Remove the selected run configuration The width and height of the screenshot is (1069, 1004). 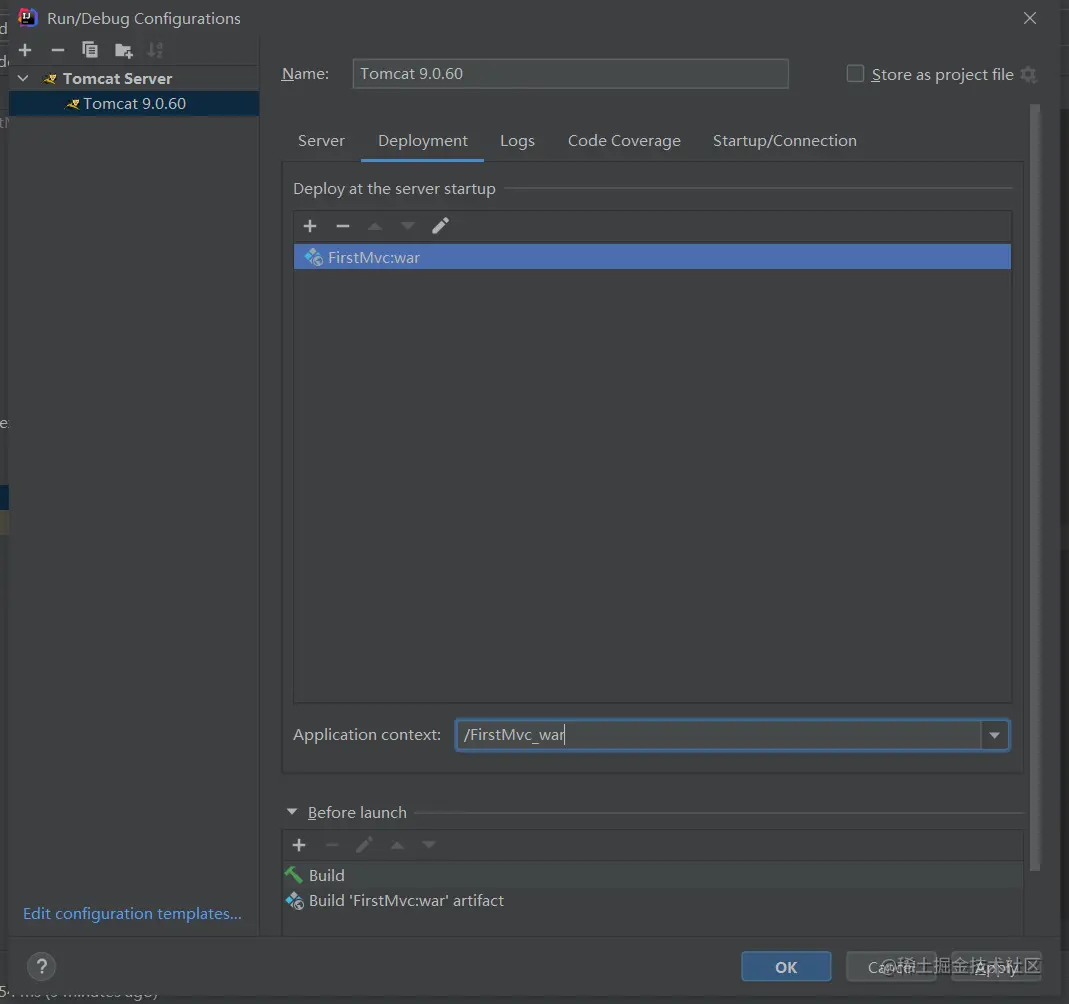58,50
